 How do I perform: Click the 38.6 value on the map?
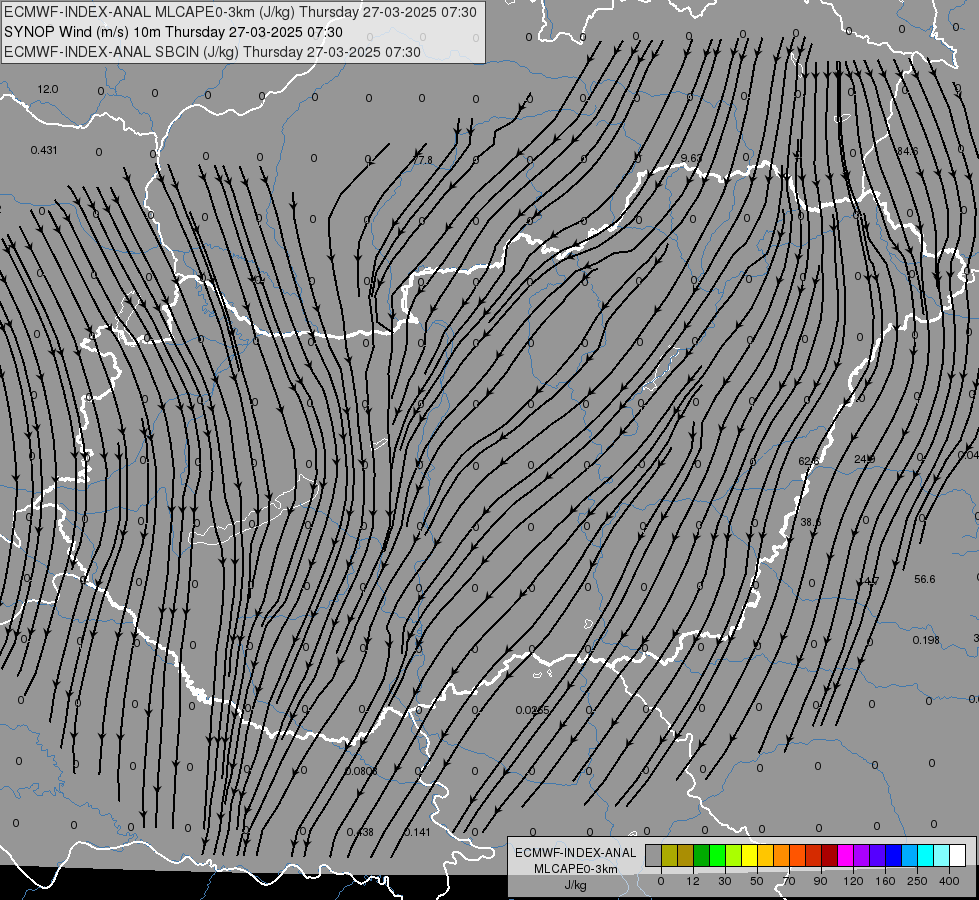click(810, 522)
